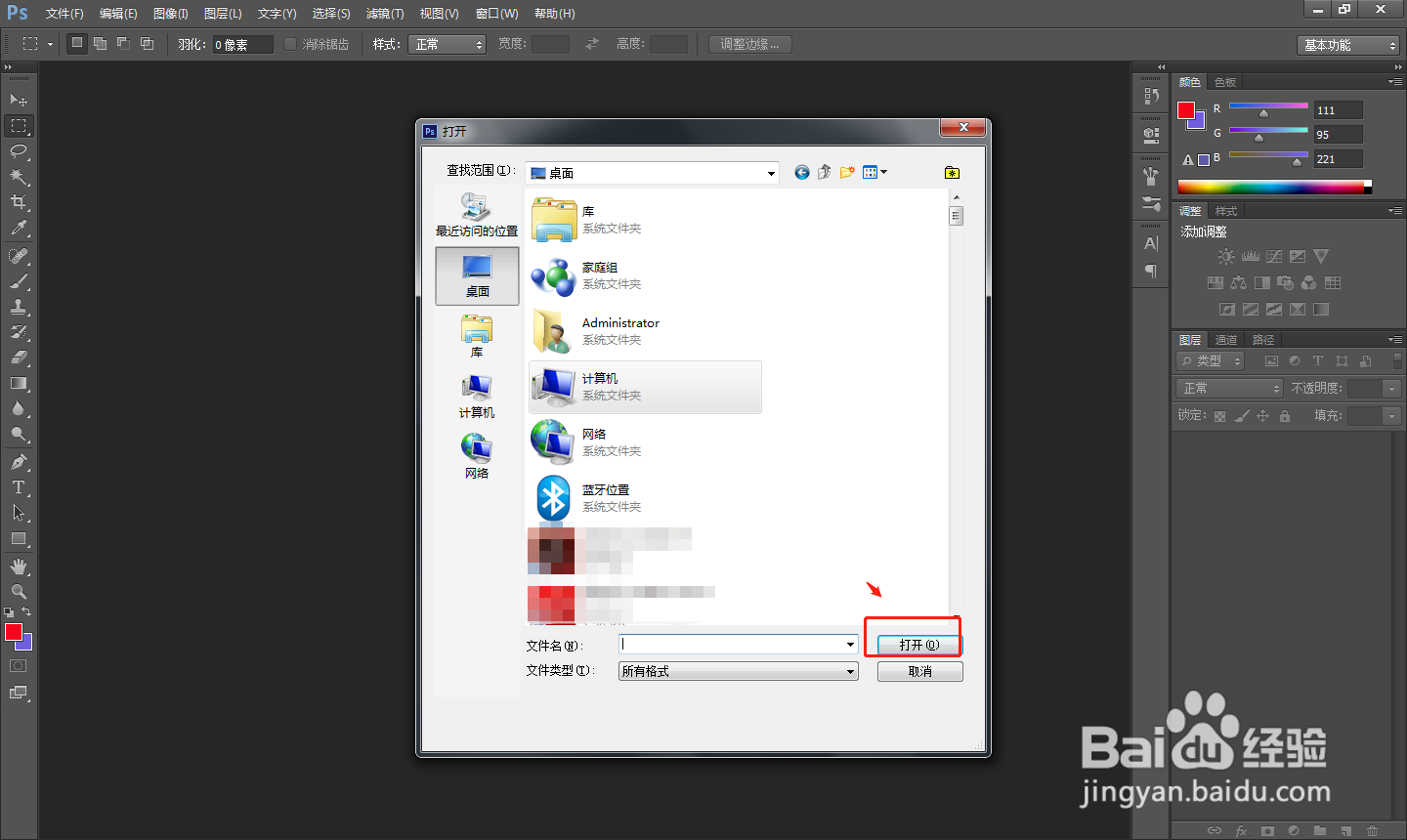Open the File menu

click(x=64, y=14)
